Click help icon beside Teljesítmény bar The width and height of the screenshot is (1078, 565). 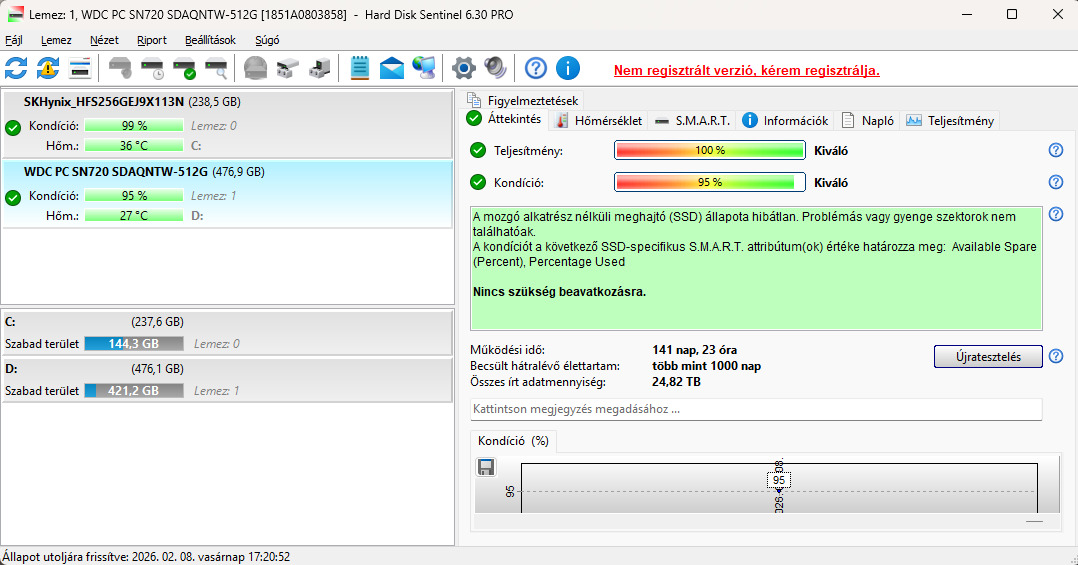pos(1056,150)
